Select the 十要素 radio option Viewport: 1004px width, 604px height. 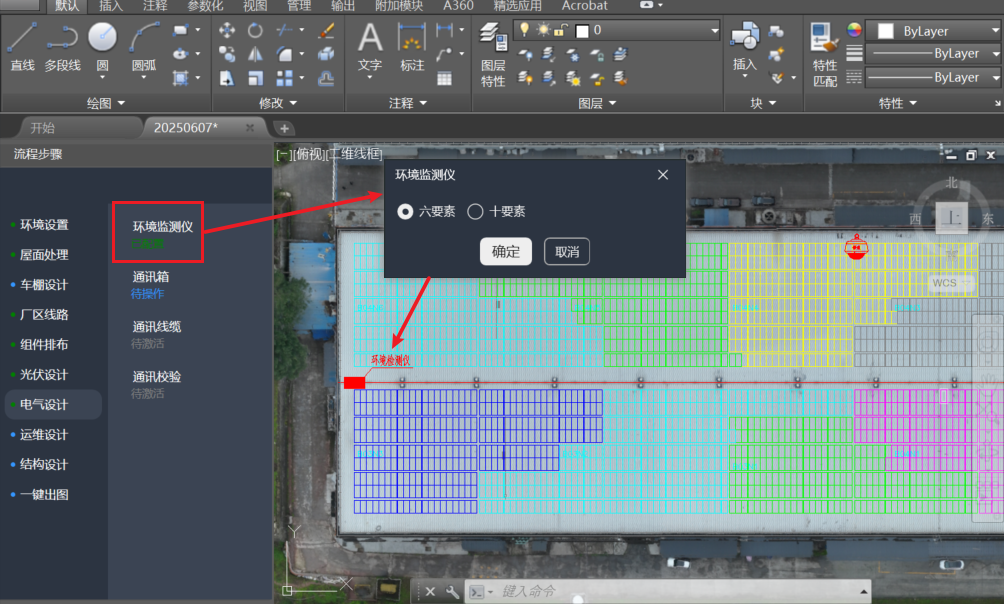(x=476, y=211)
